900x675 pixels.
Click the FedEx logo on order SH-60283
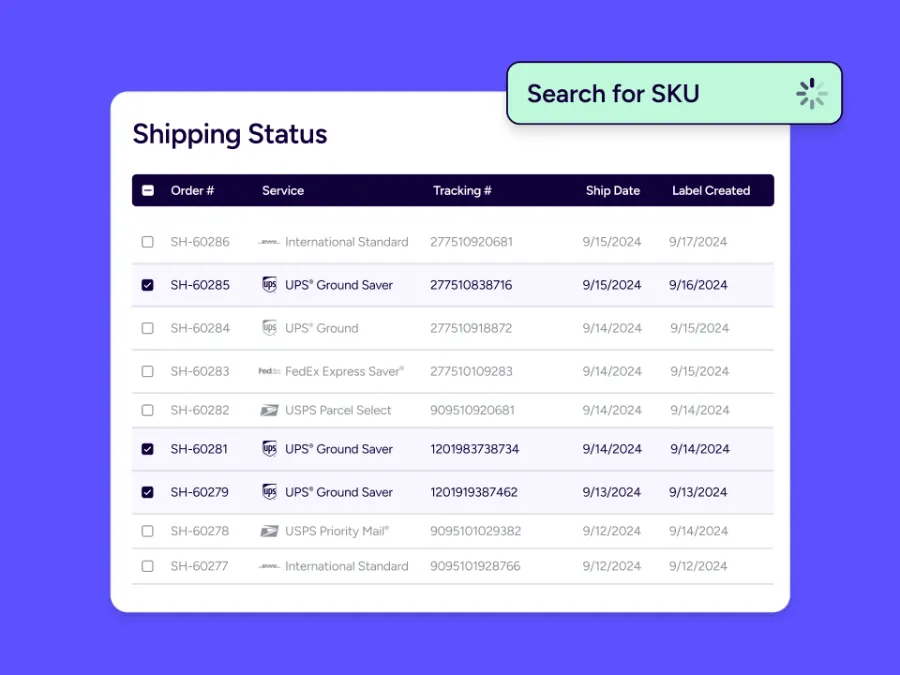click(269, 371)
